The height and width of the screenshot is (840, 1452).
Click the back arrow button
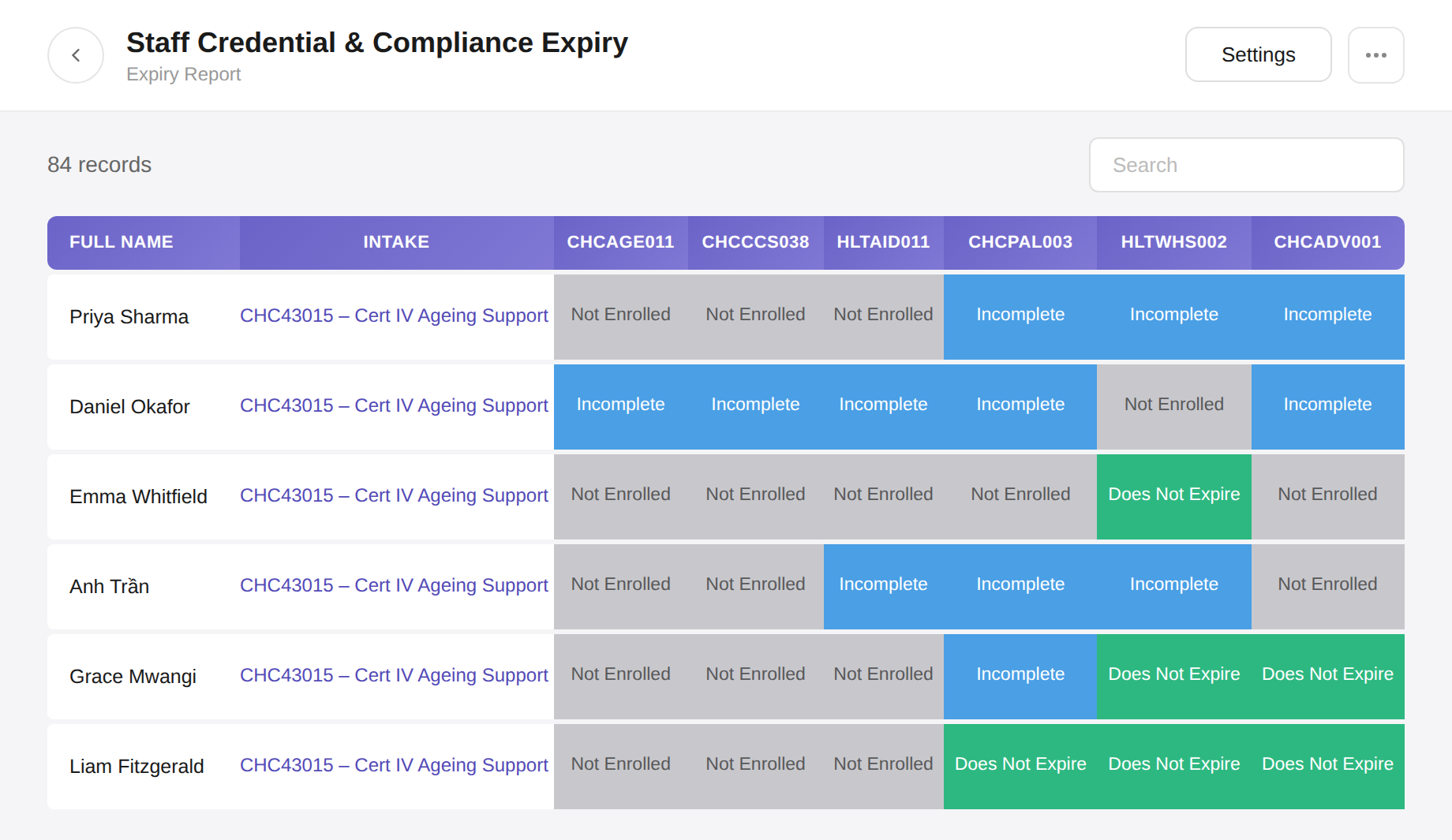pos(76,55)
